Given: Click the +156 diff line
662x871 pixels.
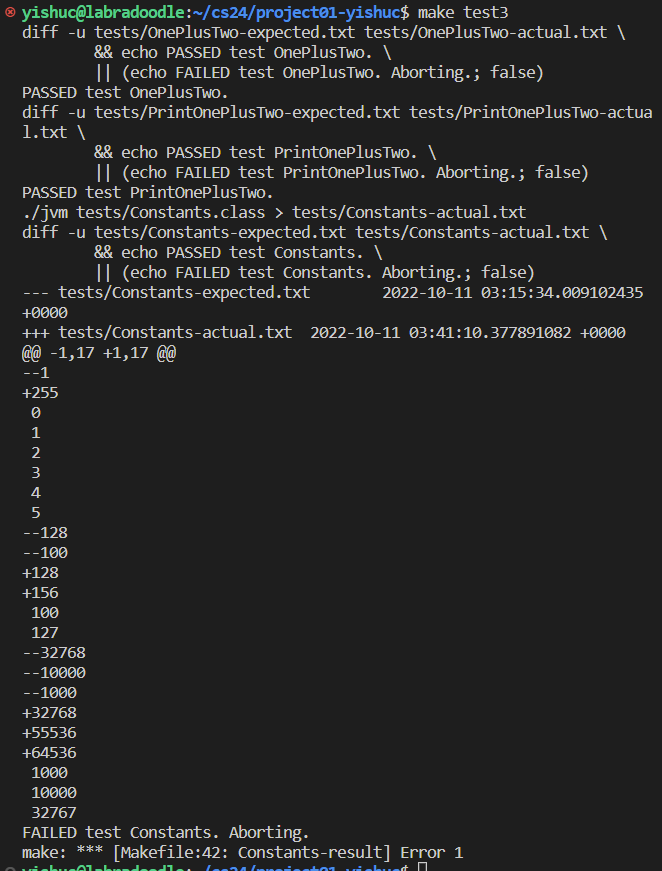Looking at the screenshot, I should click(x=40, y=592).
